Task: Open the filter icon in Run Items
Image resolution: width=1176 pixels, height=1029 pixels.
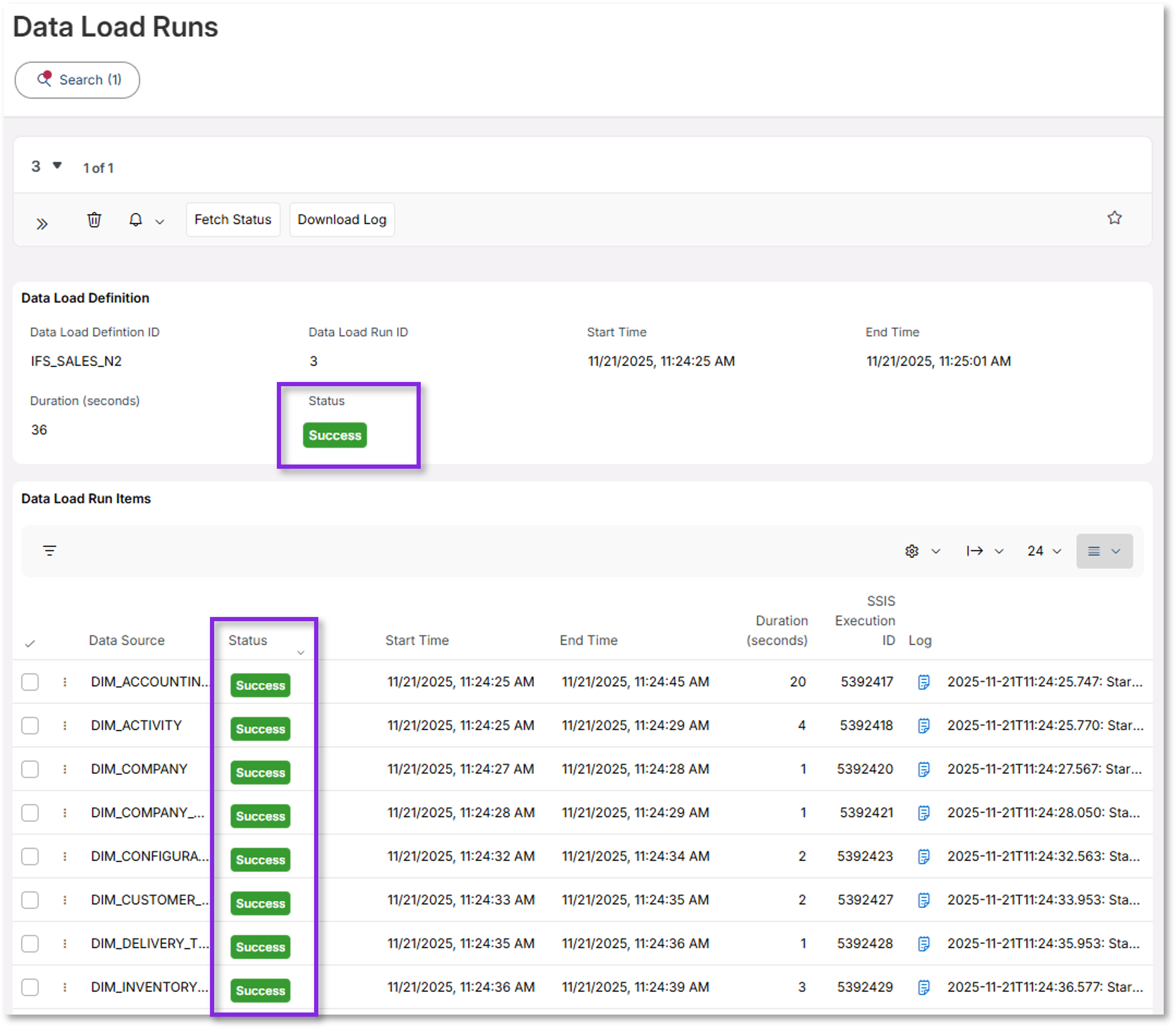Action: click(x=50, y=550)
